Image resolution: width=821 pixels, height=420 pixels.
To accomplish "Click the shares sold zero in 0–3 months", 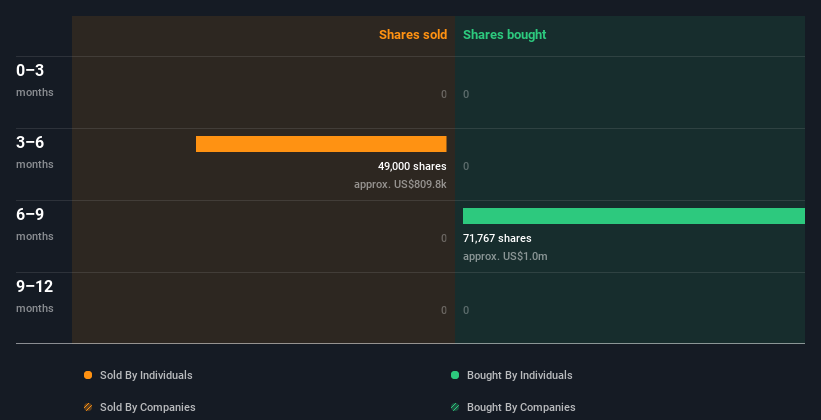I will pos(444,94).
